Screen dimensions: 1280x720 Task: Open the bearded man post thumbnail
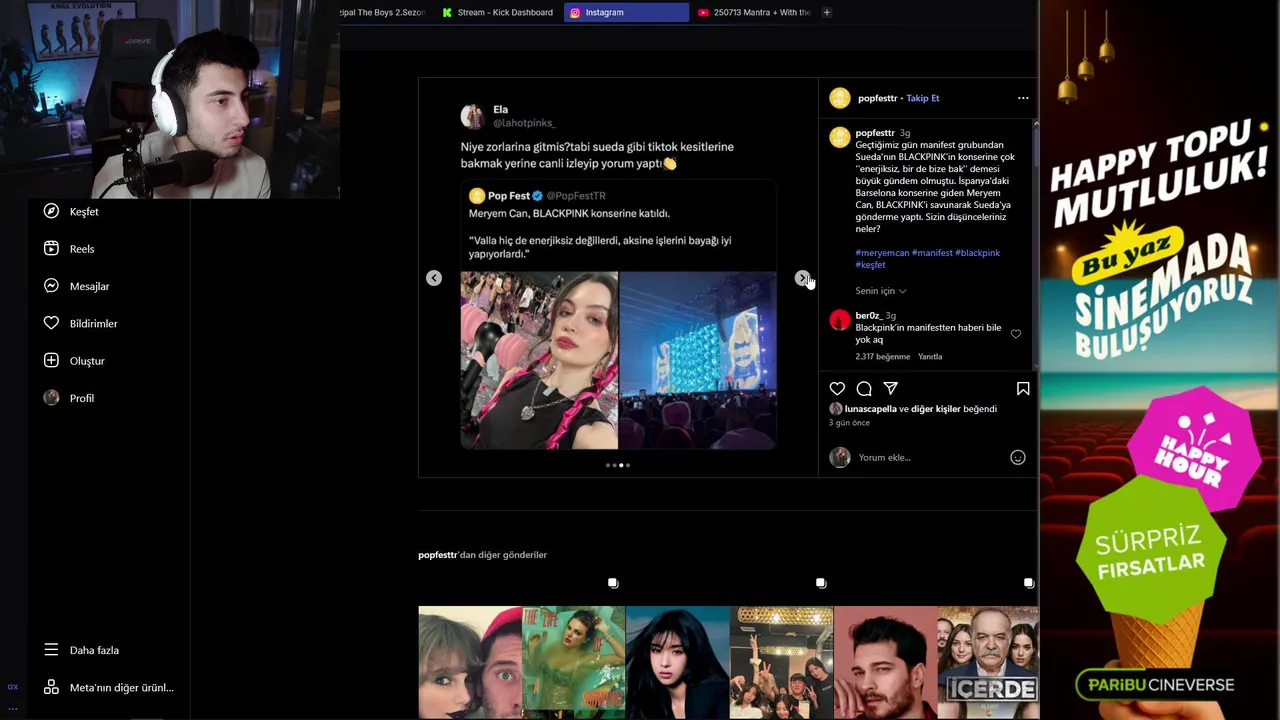(886, 661)
